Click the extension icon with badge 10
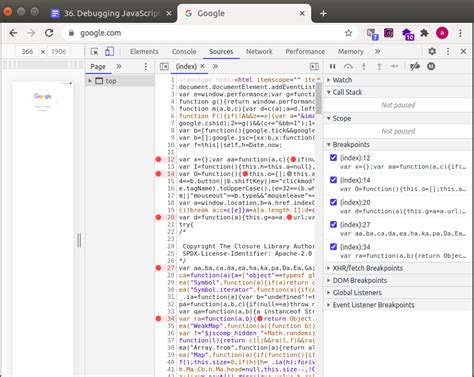This screenshot has width=474, height=377. (x=408, y=34)
